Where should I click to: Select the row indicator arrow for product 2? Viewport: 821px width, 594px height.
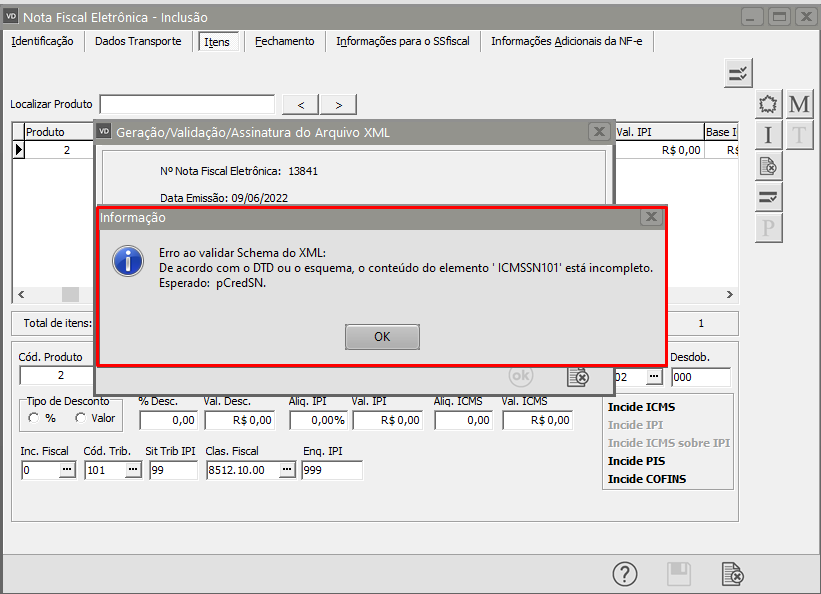(x=18, y=150)
